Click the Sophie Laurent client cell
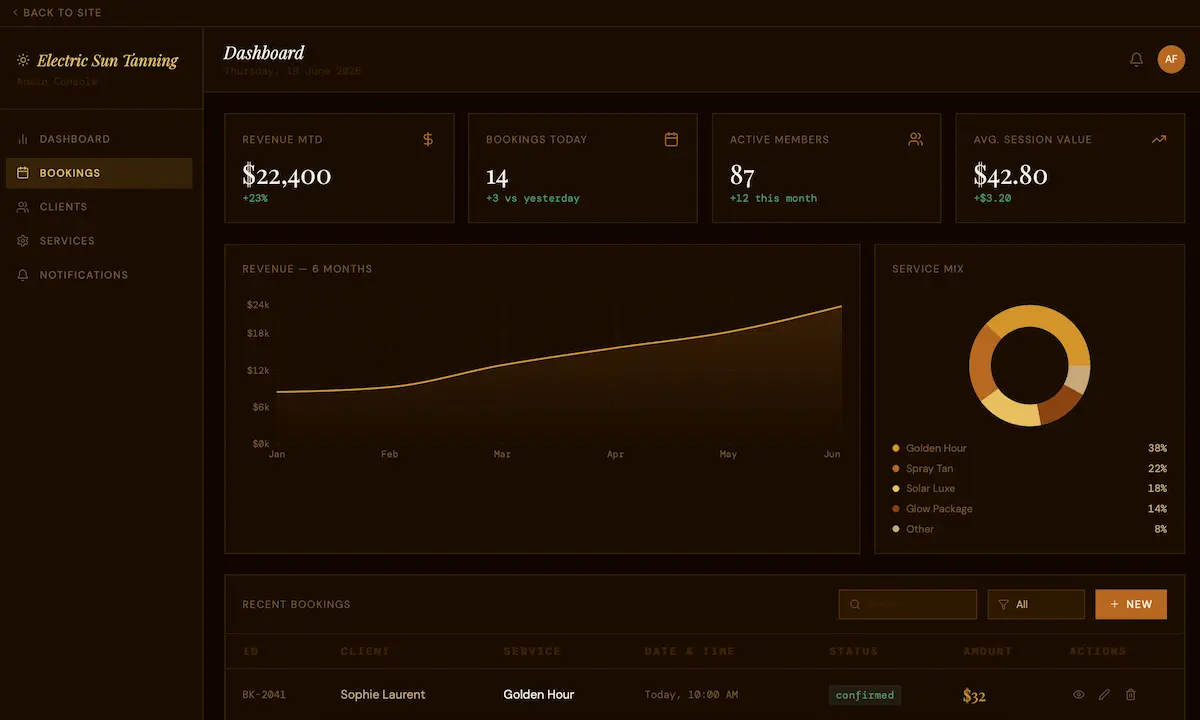This screenshot has width=1200, height=720. 383,694
